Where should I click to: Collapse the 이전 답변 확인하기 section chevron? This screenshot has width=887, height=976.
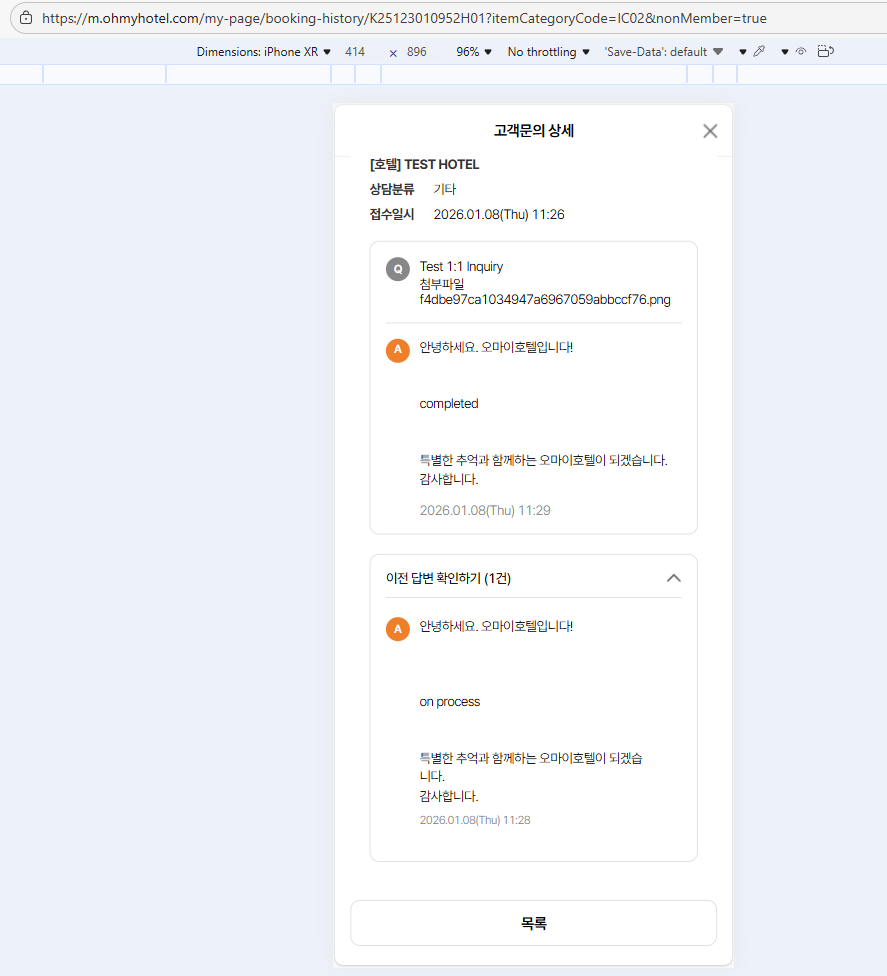point(673,578)
